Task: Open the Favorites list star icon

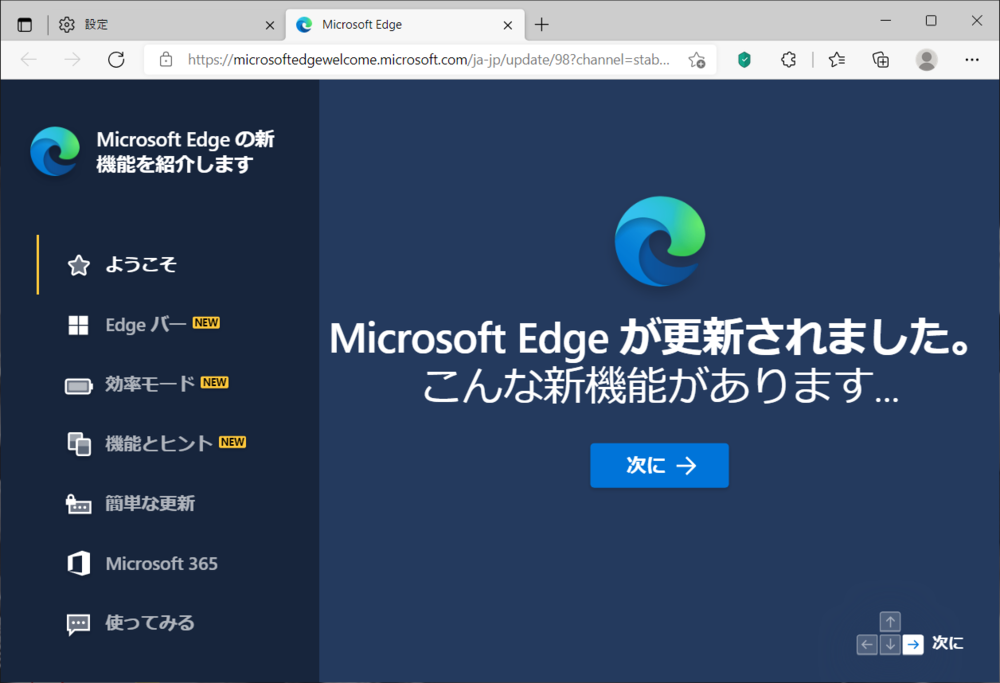Action: [837, 59]
